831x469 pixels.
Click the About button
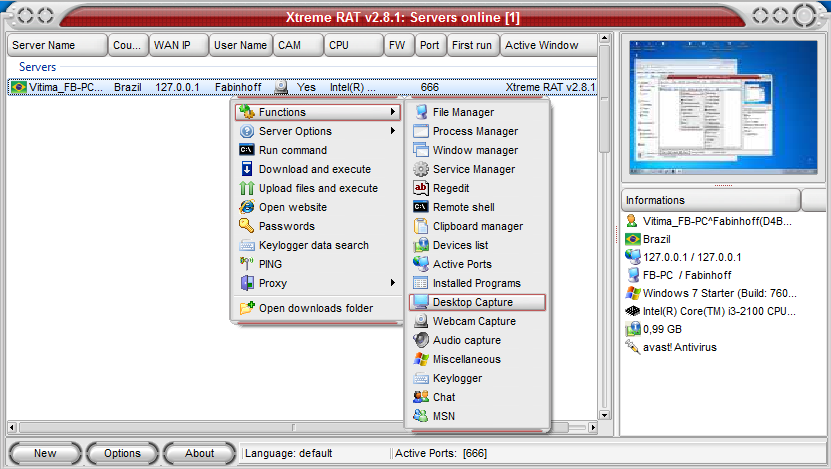click(200, 453)
